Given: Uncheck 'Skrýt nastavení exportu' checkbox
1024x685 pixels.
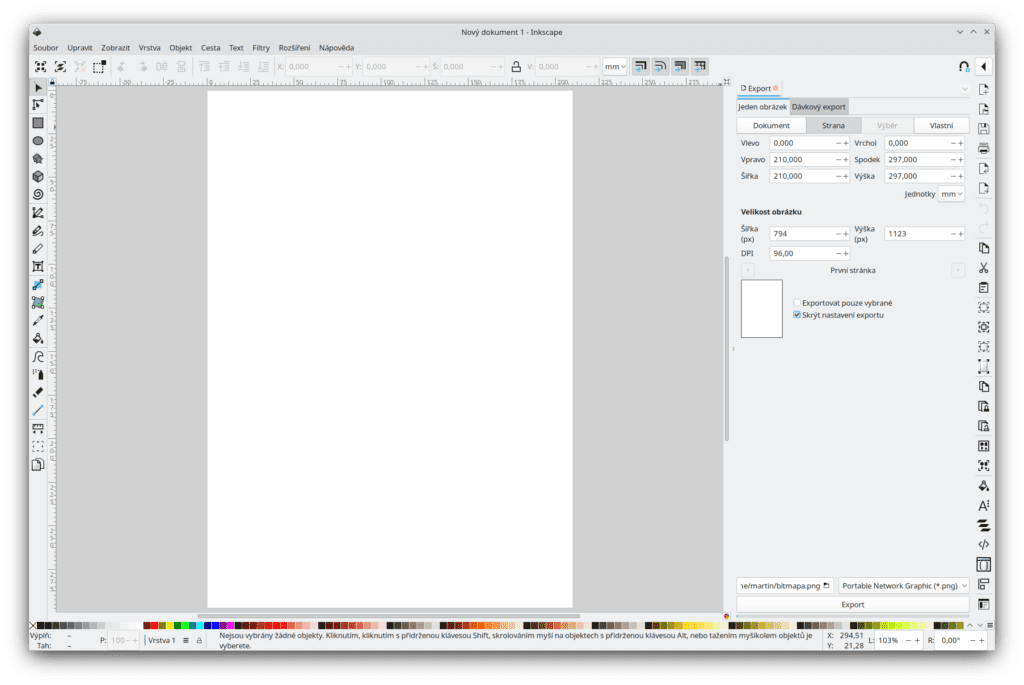Looking at the screenshot, I should [x=797, y=315].
